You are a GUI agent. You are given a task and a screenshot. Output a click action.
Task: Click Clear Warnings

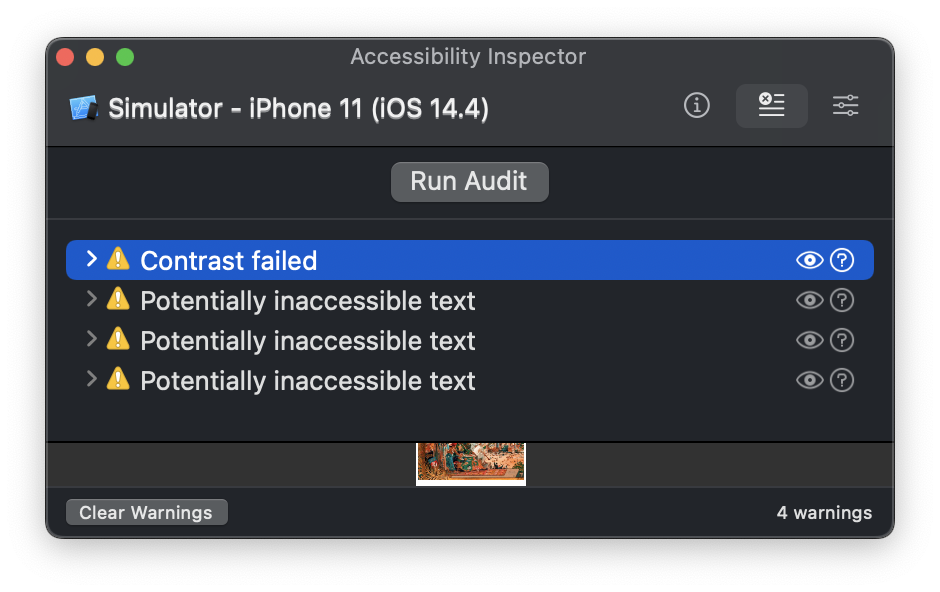[x=146, y=512]
